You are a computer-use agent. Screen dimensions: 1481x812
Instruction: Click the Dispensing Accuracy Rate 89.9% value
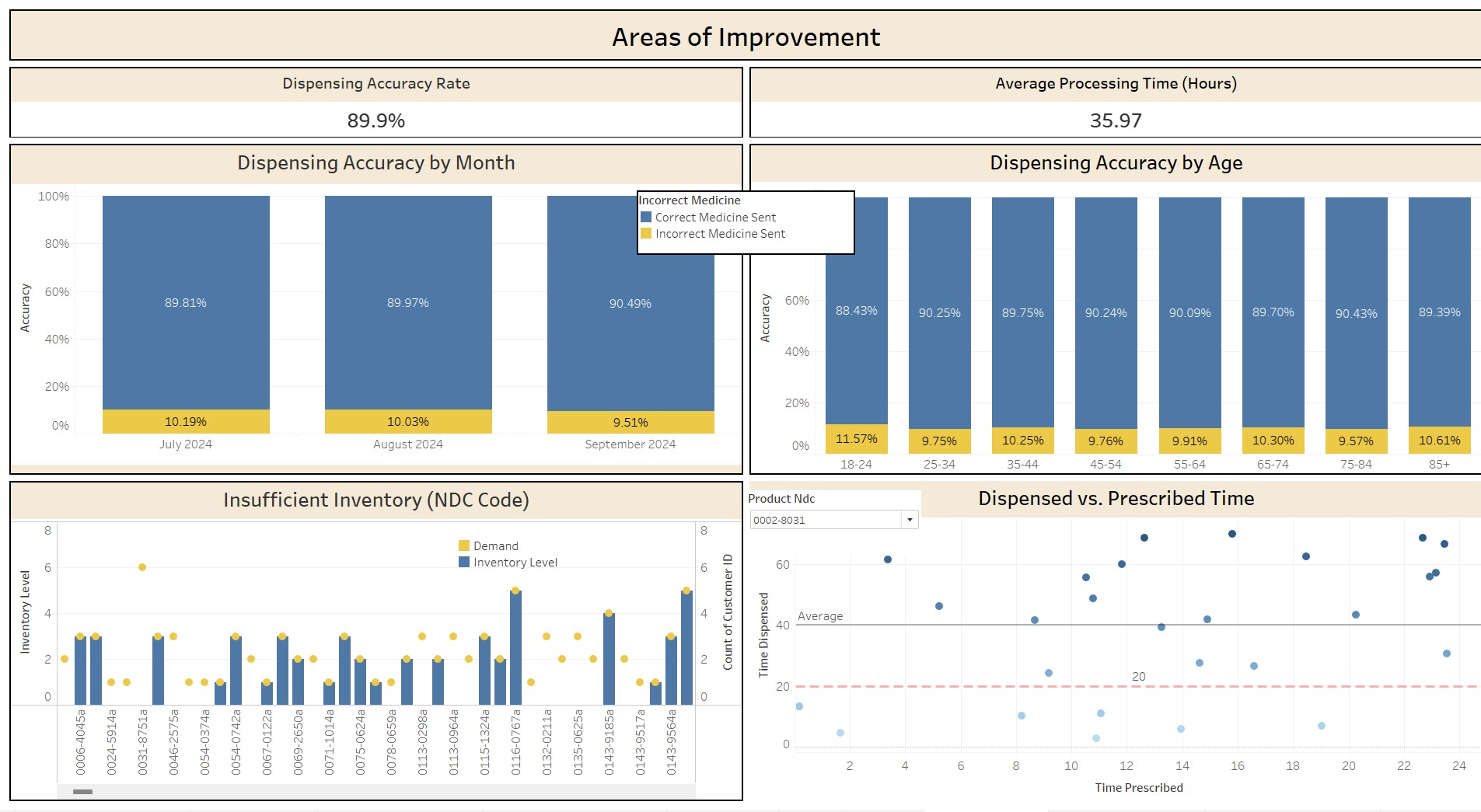[x=375, y=120]
